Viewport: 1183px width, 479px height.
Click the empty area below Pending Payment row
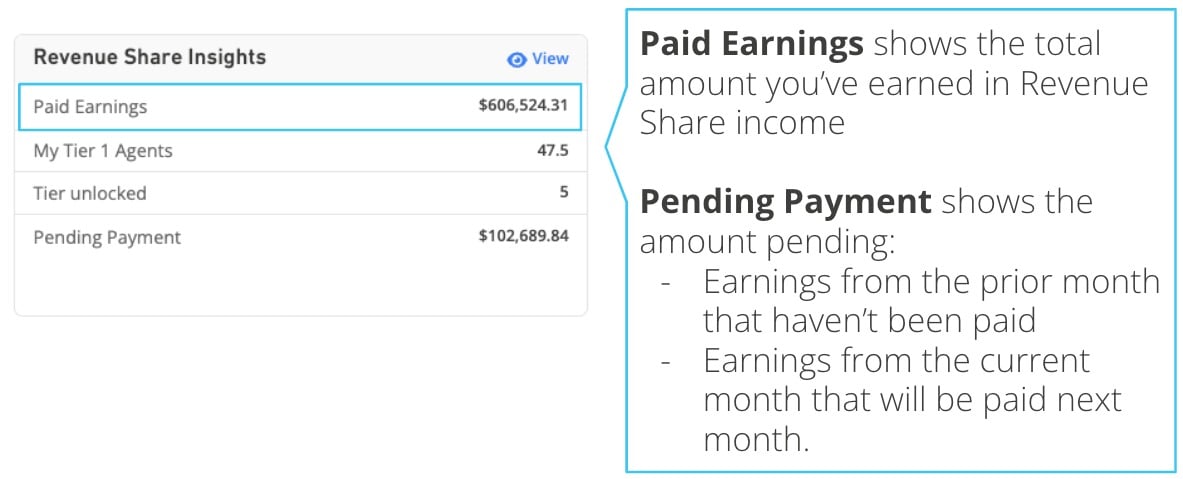pyautogui.click(x=300, y=285)
